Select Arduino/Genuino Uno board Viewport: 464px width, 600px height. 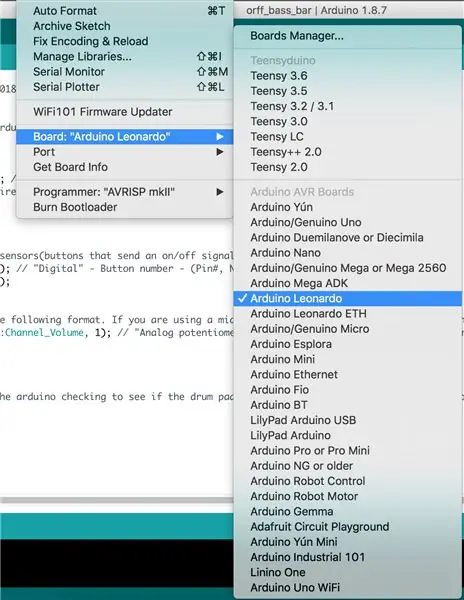coord(348,222)
